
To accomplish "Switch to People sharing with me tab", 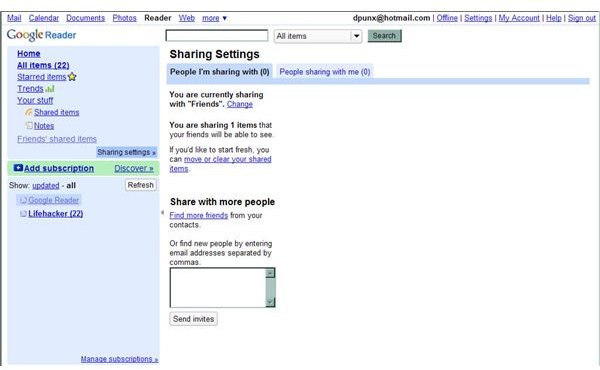I will coord(324,72).
